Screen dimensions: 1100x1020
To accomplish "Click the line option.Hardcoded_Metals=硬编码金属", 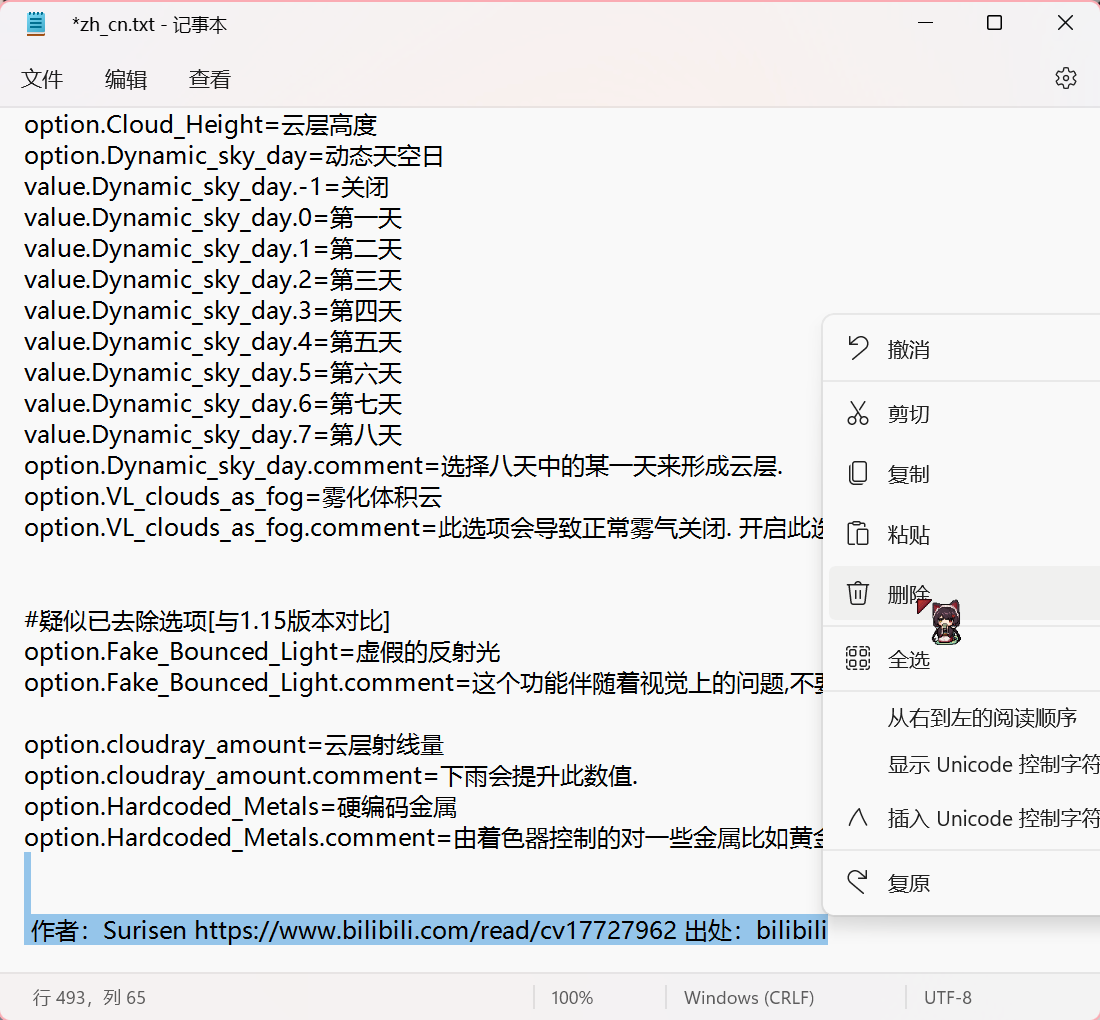I will click(241, 807).
